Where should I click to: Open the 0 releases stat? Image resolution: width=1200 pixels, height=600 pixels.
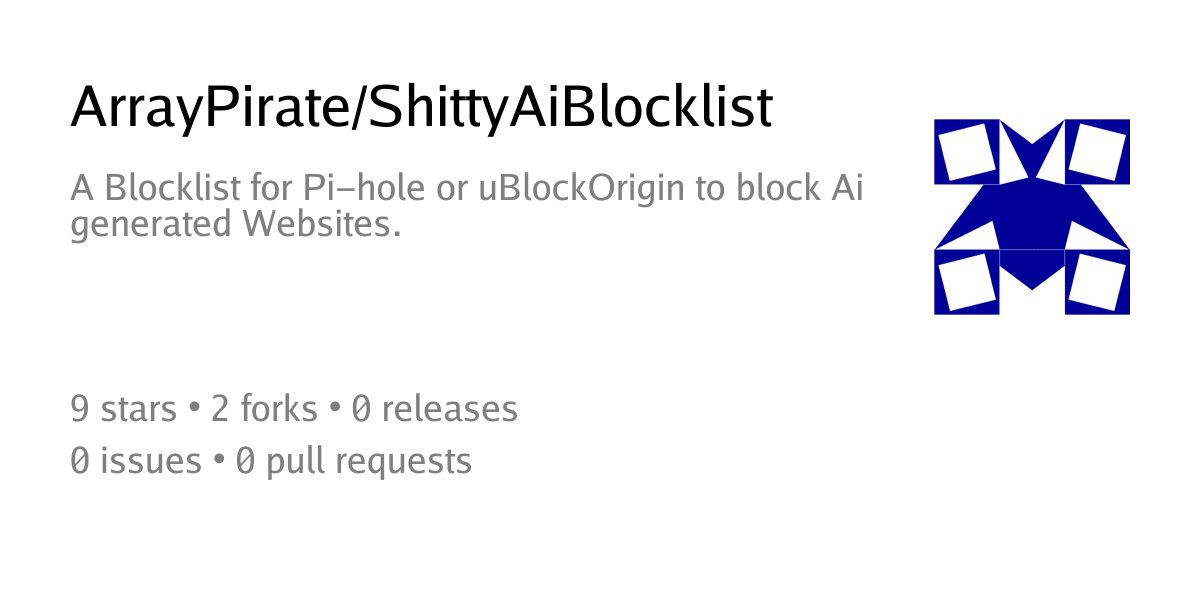(x=434, y=409)
